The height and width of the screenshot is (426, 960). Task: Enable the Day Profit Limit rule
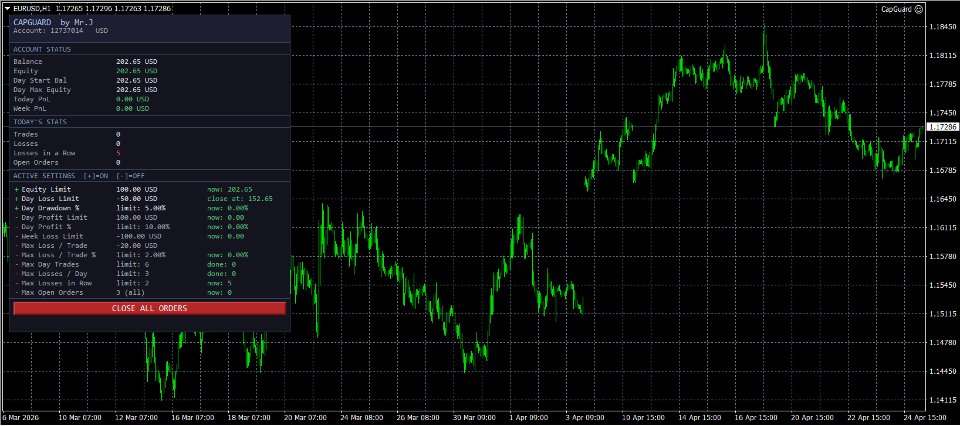coord(17,217)
